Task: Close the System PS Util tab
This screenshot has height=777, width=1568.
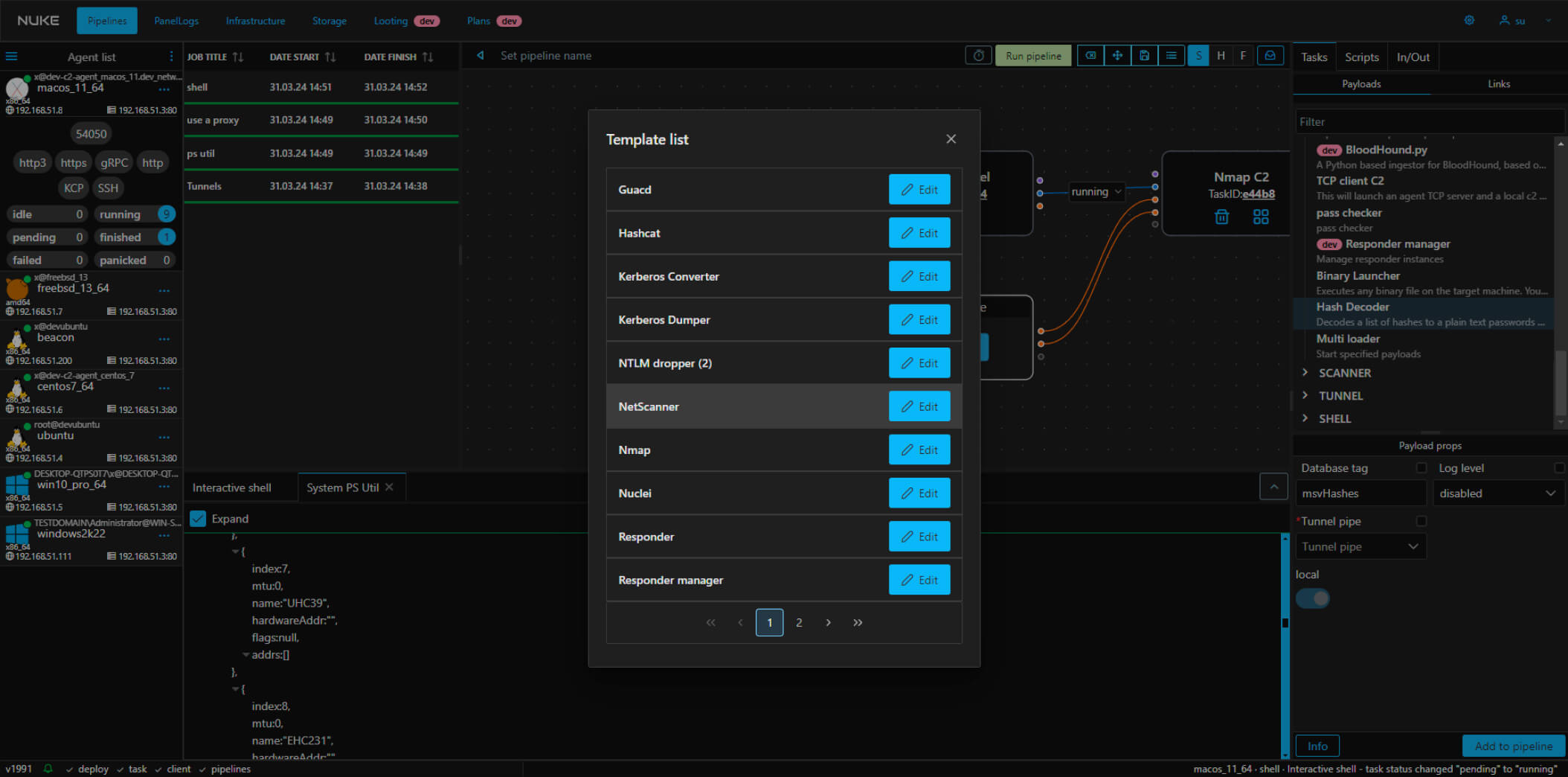Action: (x=389, y=487)
